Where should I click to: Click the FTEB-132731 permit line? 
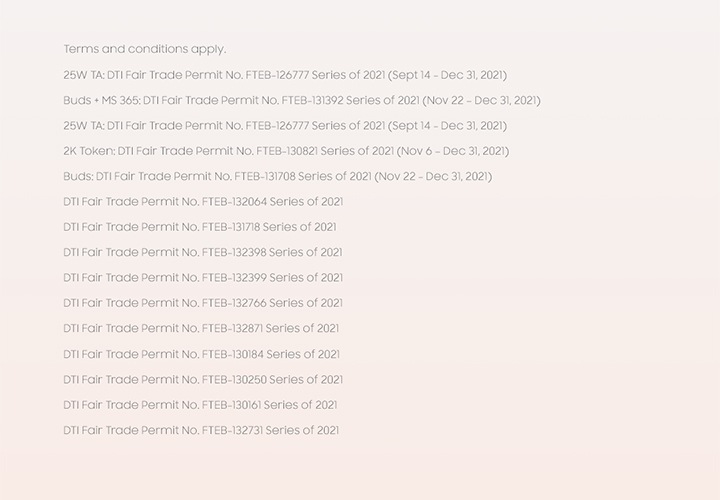click(201, 430)
